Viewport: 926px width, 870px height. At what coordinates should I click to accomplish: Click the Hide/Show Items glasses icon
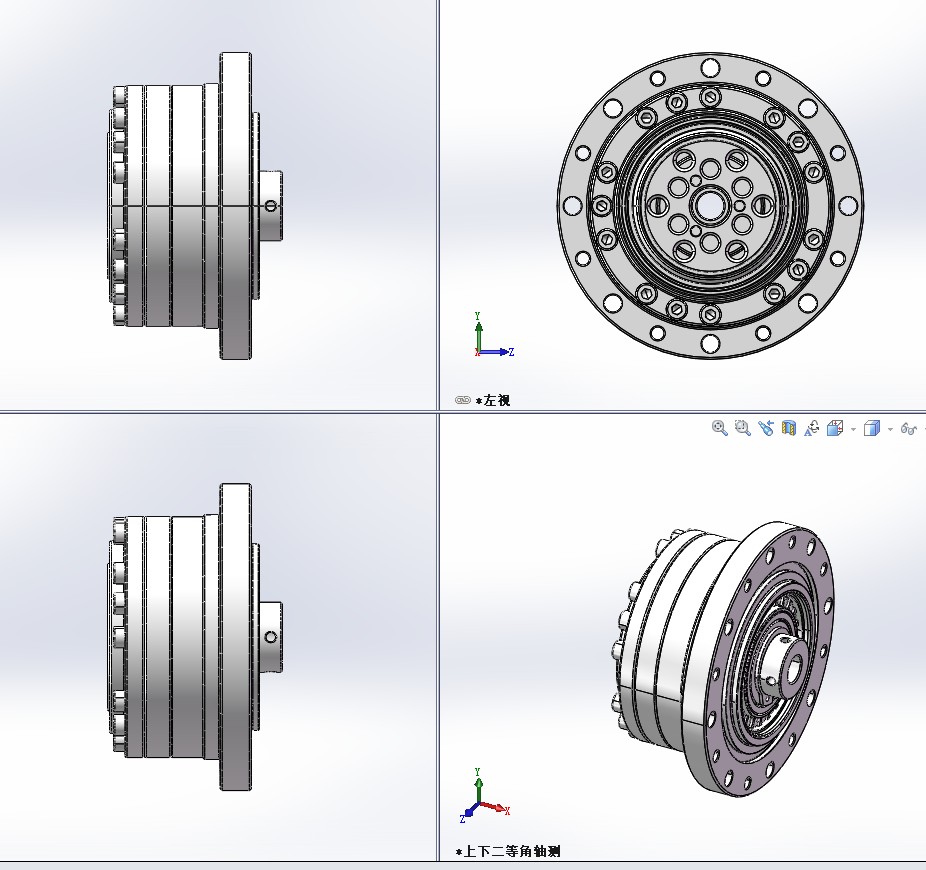coord(909,429)
